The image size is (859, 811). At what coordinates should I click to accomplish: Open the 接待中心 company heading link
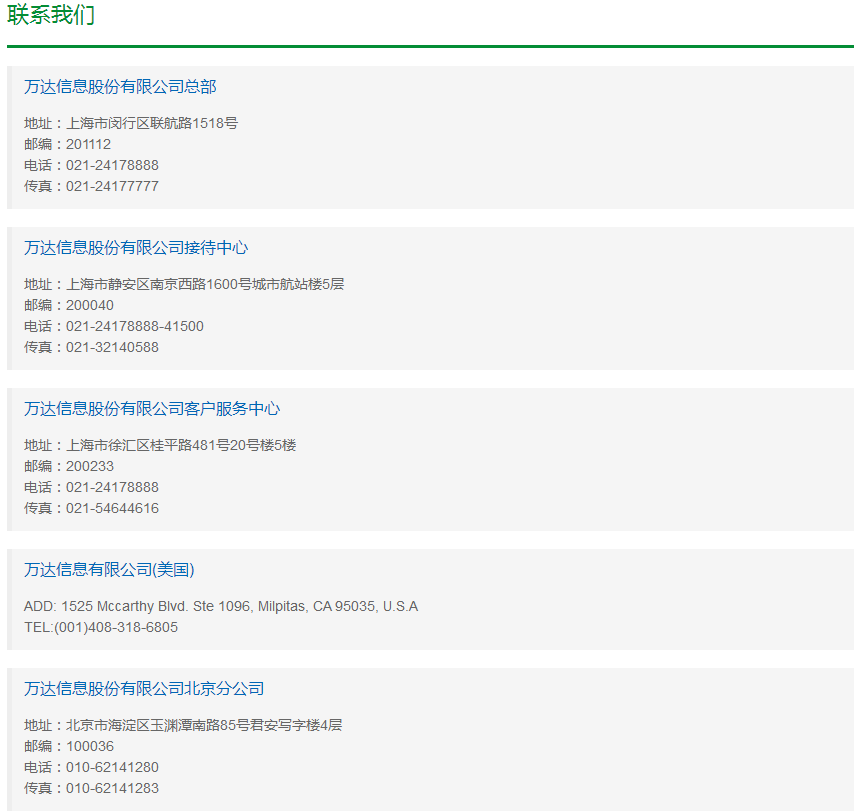click(136, 248)
